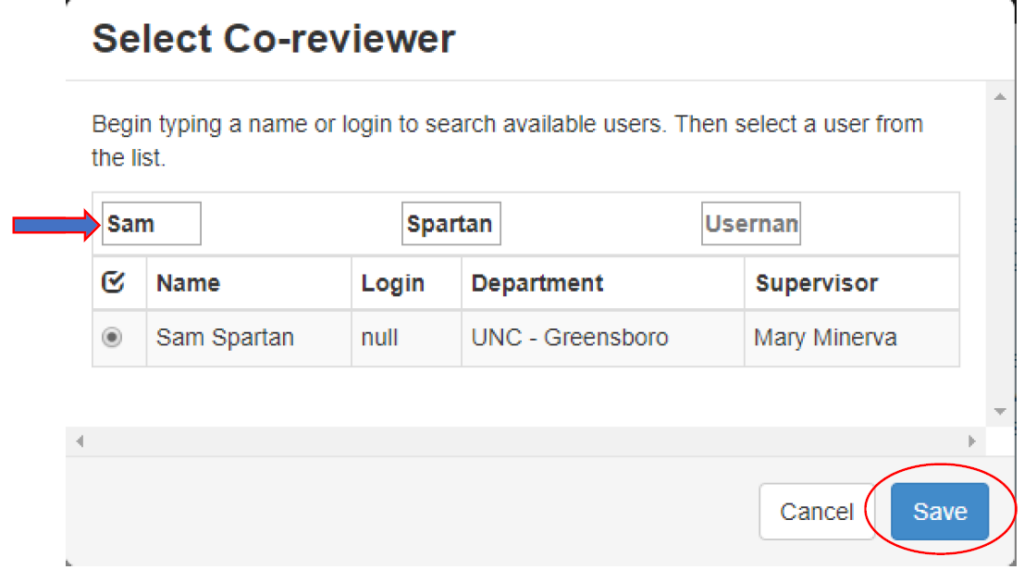1024x582 pixels.
Task: Click the UNC - Greensboro department cell
Action: coord(569,338)
